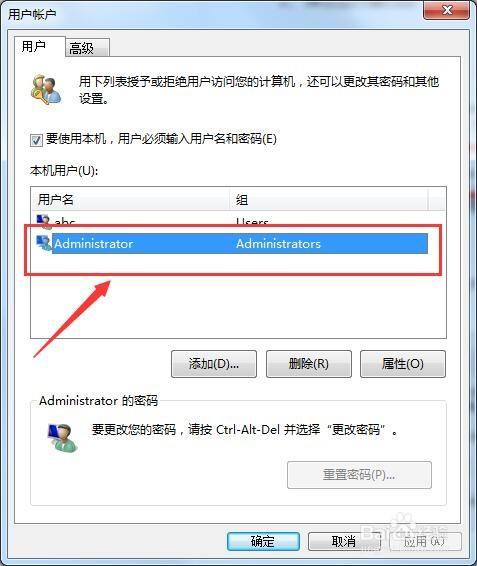The width and height of the screenshot is (477, 566).
Task: Sort by the 组 column header
Action: click(329, 199)
